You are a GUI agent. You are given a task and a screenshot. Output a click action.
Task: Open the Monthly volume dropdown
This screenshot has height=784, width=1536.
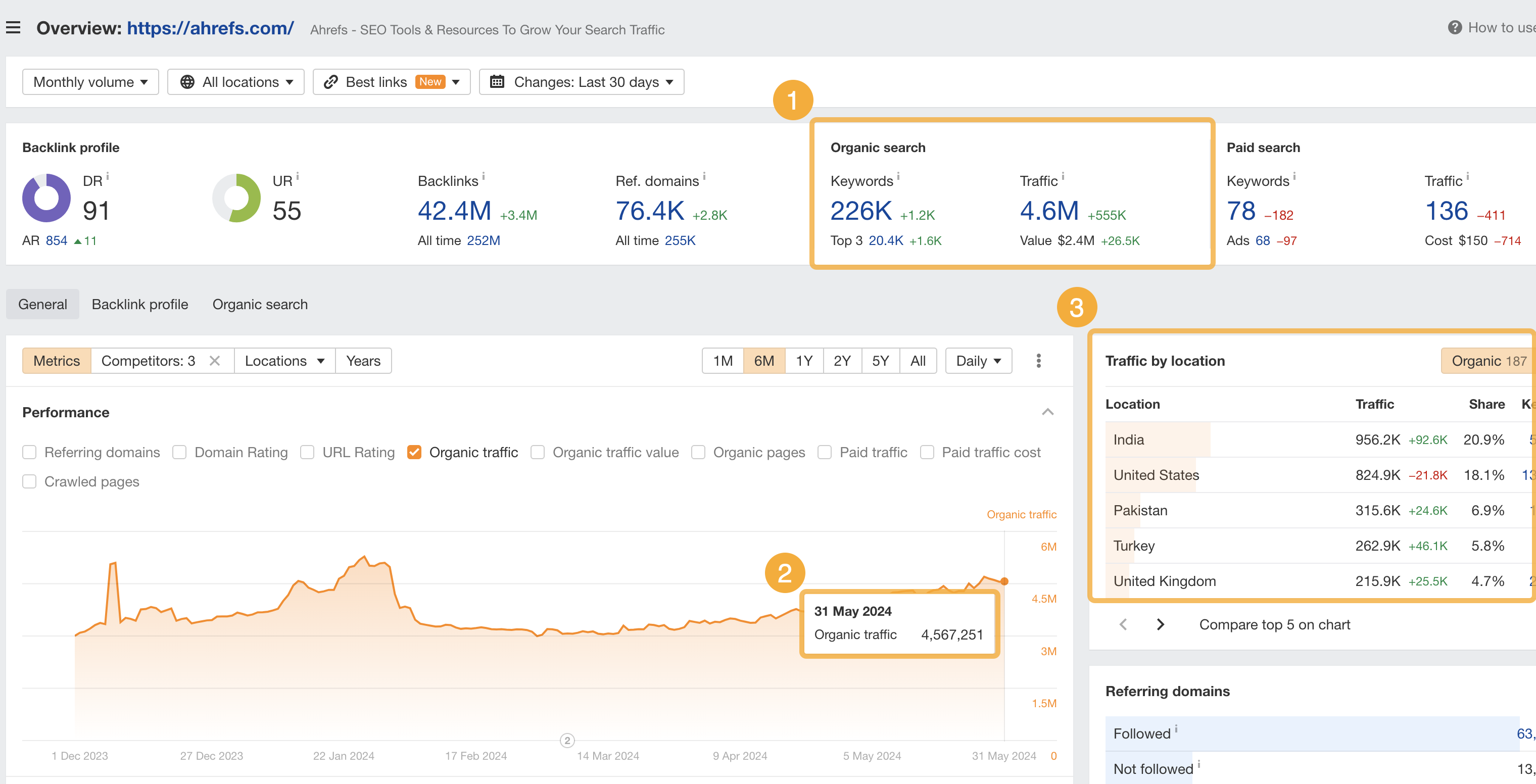pyautogui.click(x=90, y=82)
